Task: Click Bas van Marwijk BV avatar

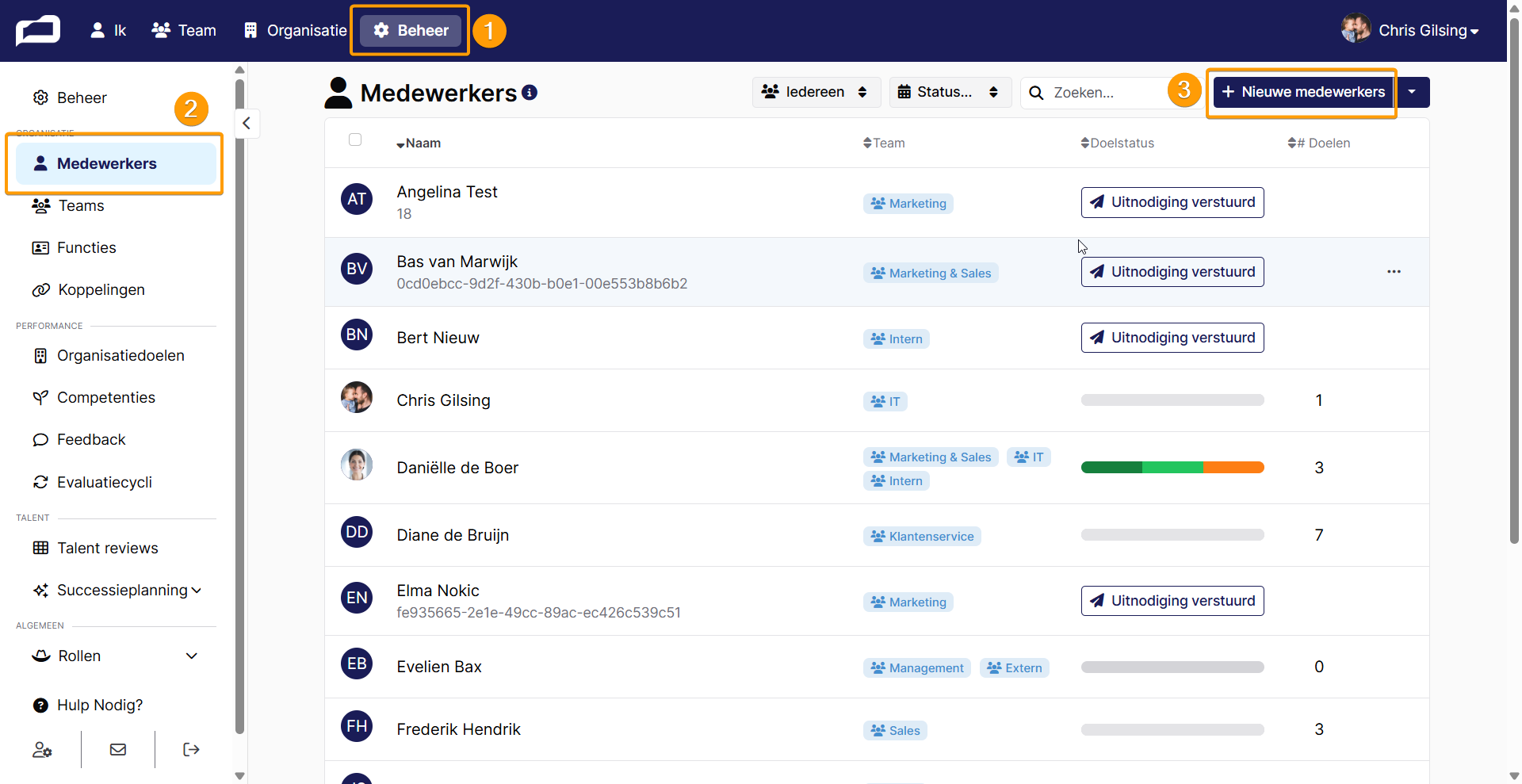Action: 357,269
